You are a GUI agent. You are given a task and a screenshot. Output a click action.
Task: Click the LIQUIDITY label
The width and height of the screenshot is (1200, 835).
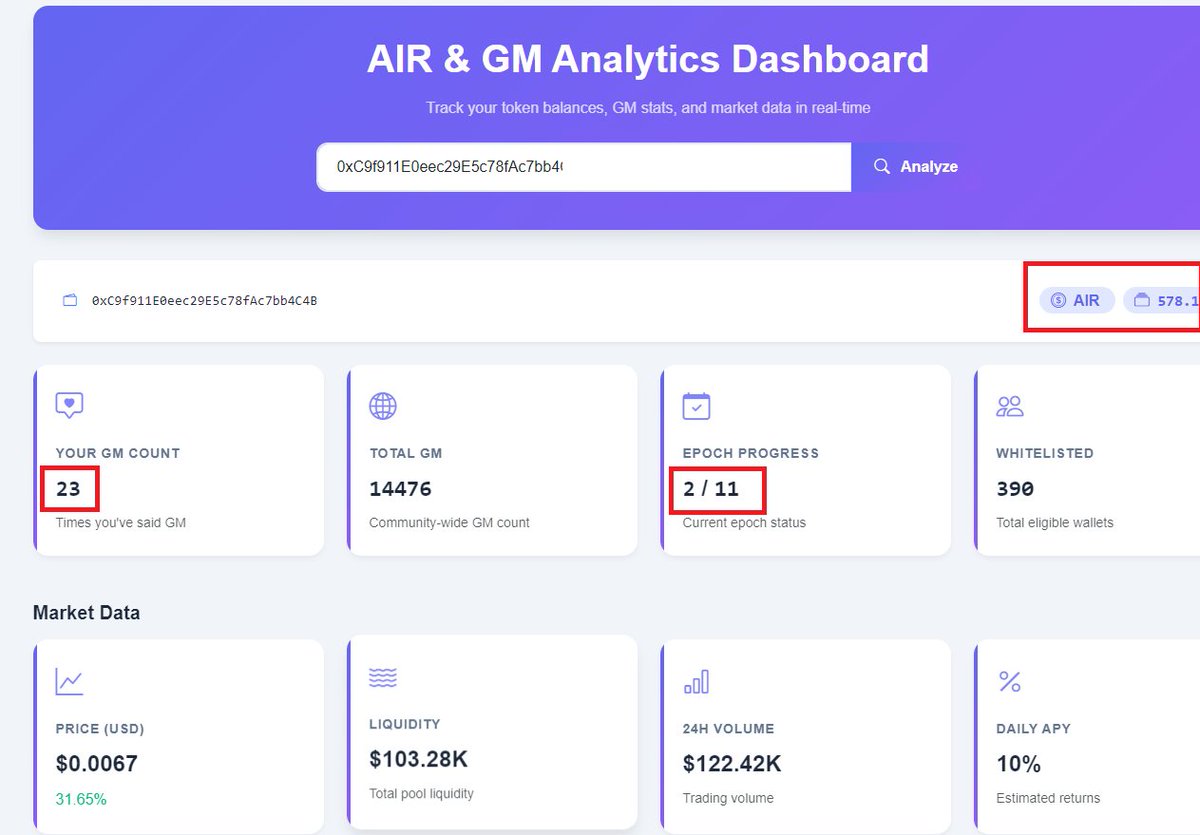(405, 724)
